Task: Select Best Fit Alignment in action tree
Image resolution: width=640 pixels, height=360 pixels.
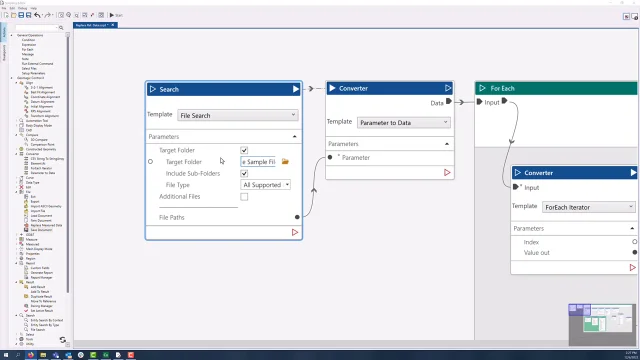Action: (42, 92)
